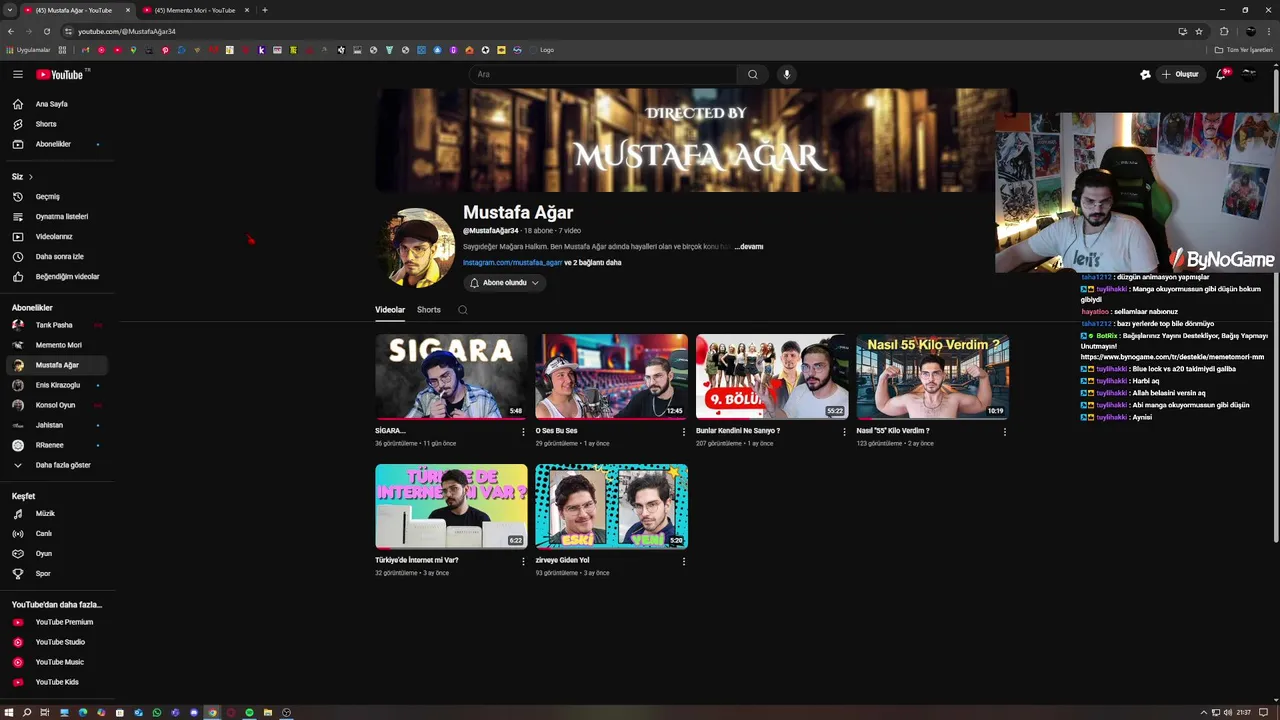Open more options for zirveye Giden Yol
The image size is (1280, 720).
click(684, 562)
